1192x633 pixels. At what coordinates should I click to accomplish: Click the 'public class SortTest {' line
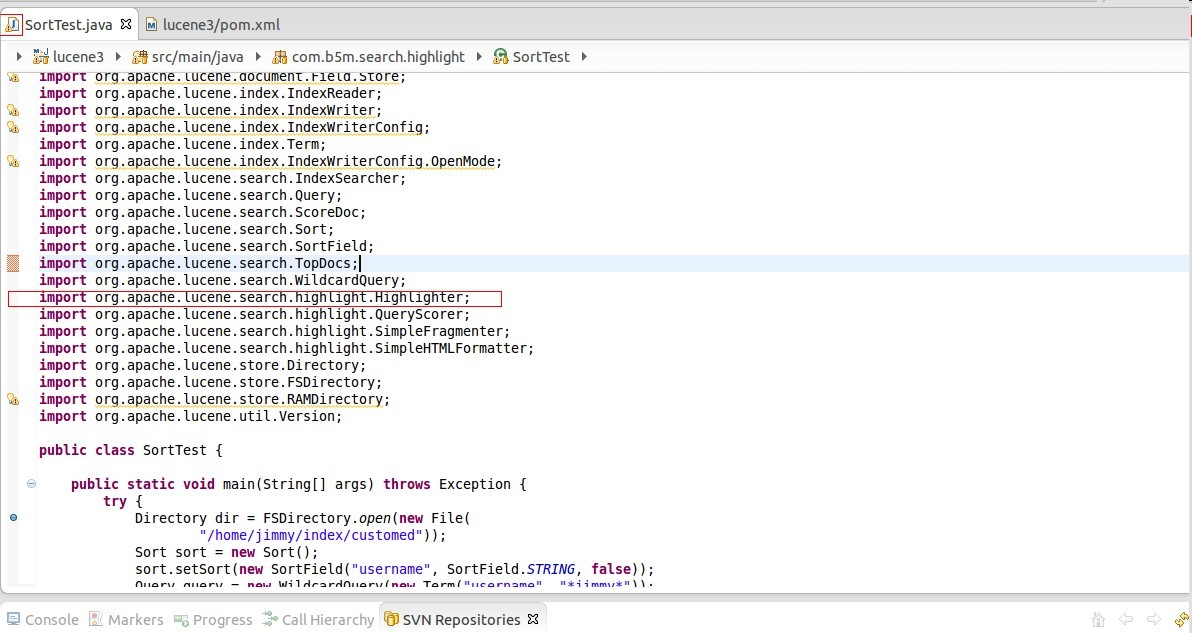point(131,450)
